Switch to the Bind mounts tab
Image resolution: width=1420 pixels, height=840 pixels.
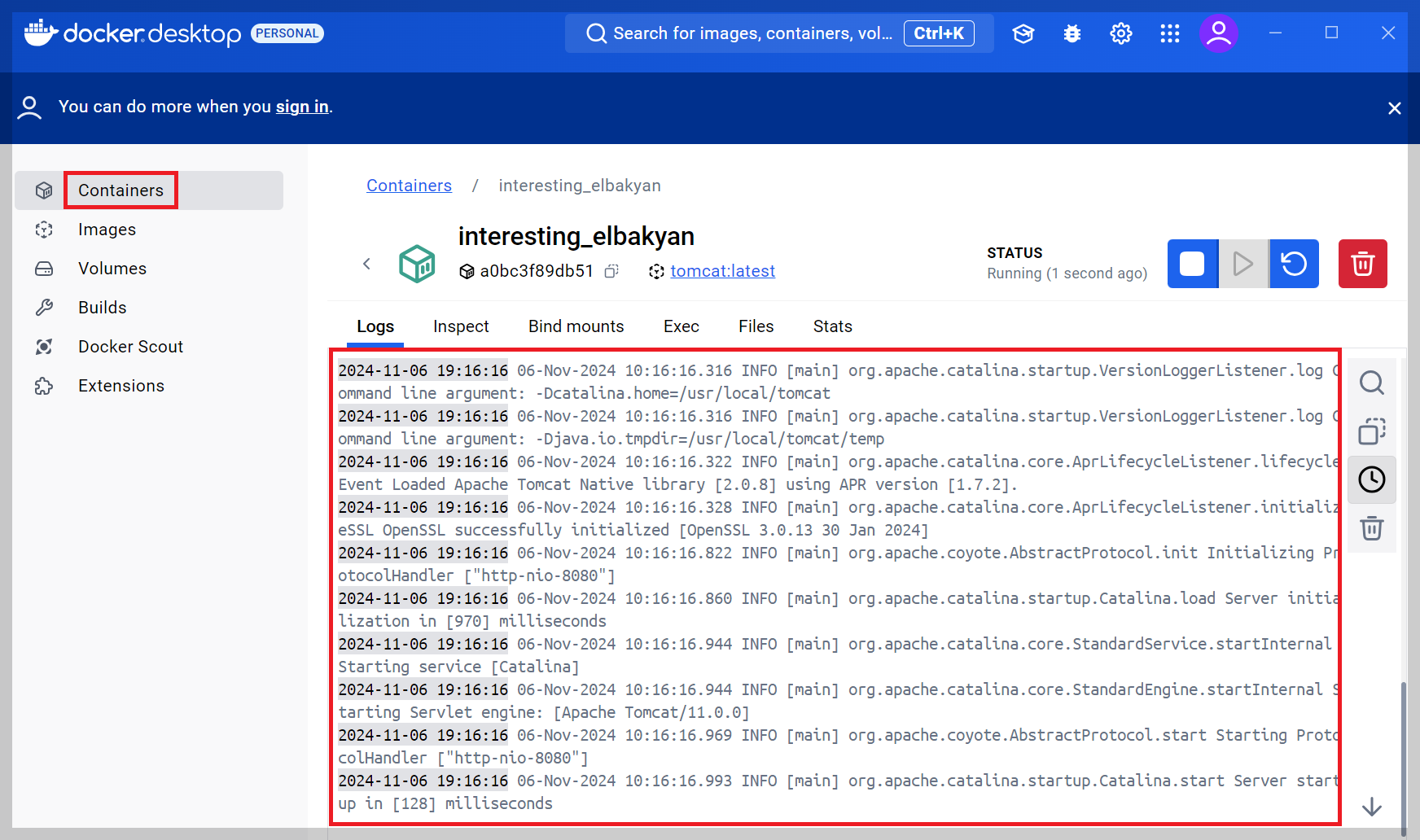tap(576, 326)
